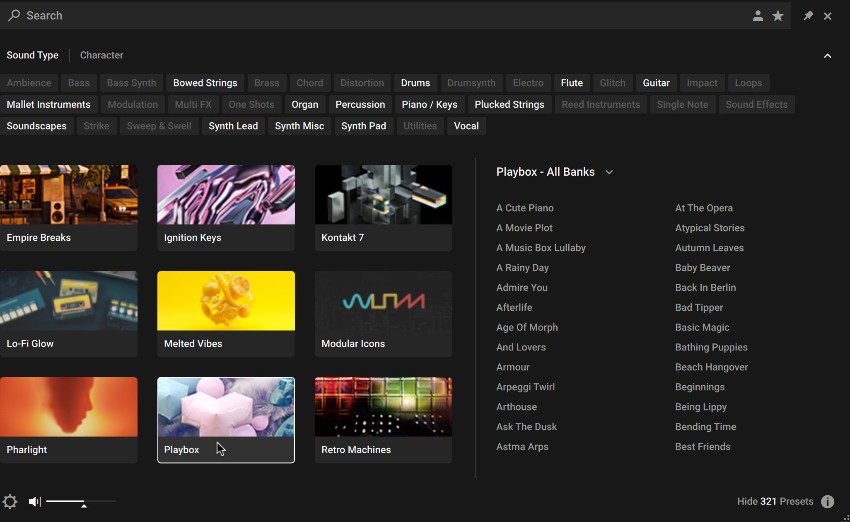
Task: Load preset Back In Berlin
Action: [x=705, y=287]
